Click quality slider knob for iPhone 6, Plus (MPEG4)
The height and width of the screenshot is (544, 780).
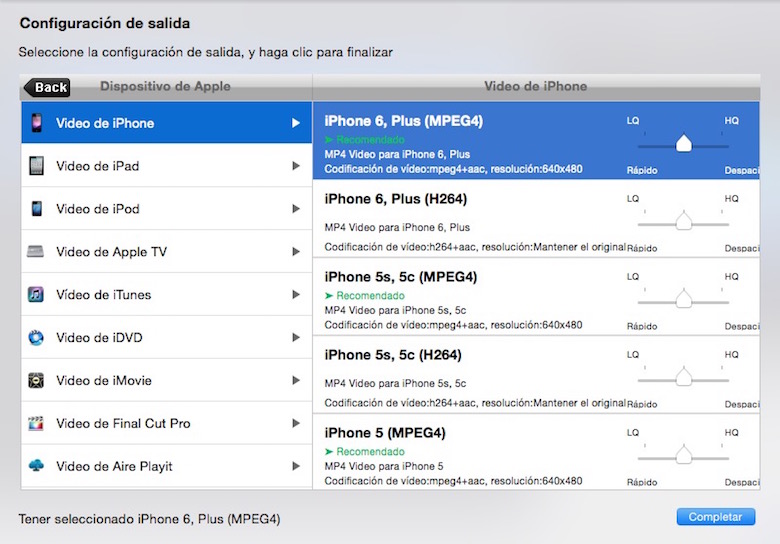pos(683,143)
